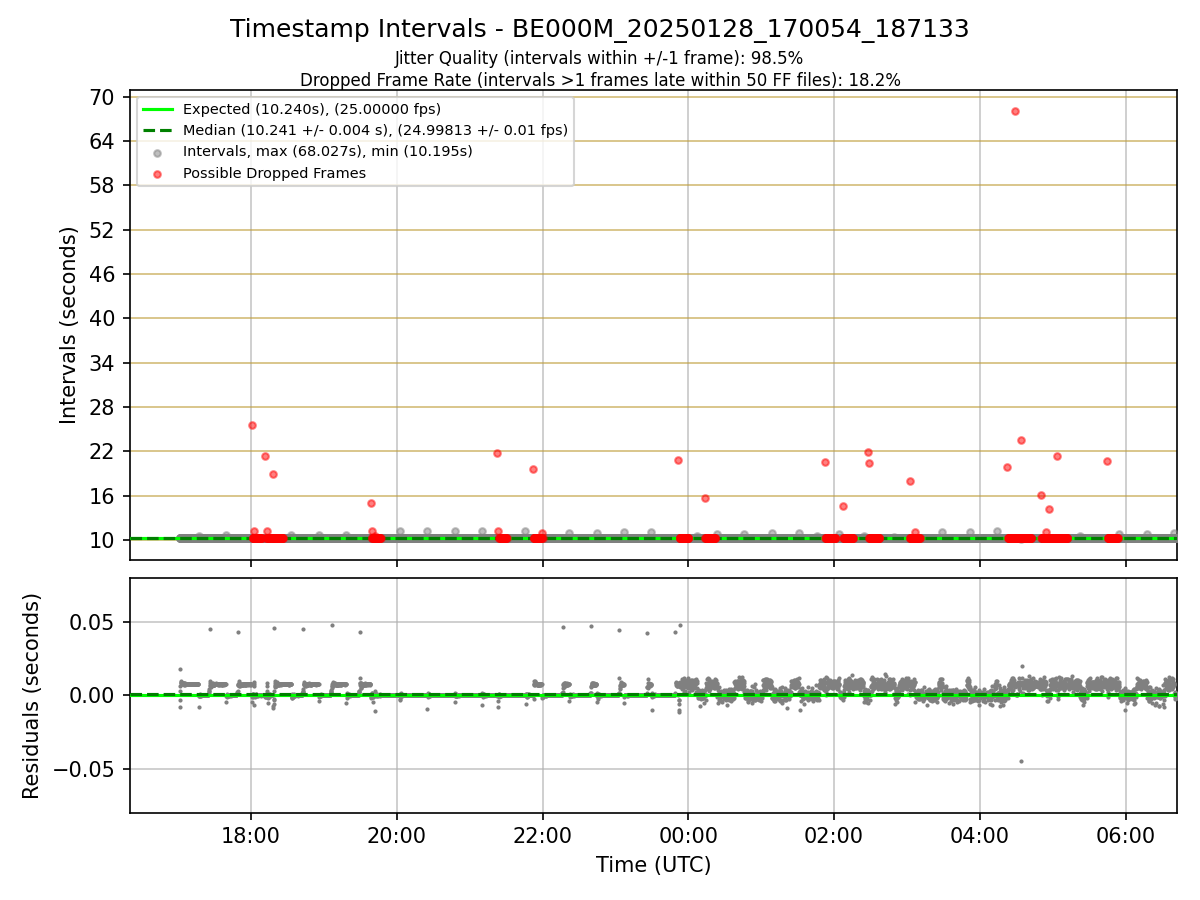Click the Residuals (seconds) y-axis label

tap(32, 696)
